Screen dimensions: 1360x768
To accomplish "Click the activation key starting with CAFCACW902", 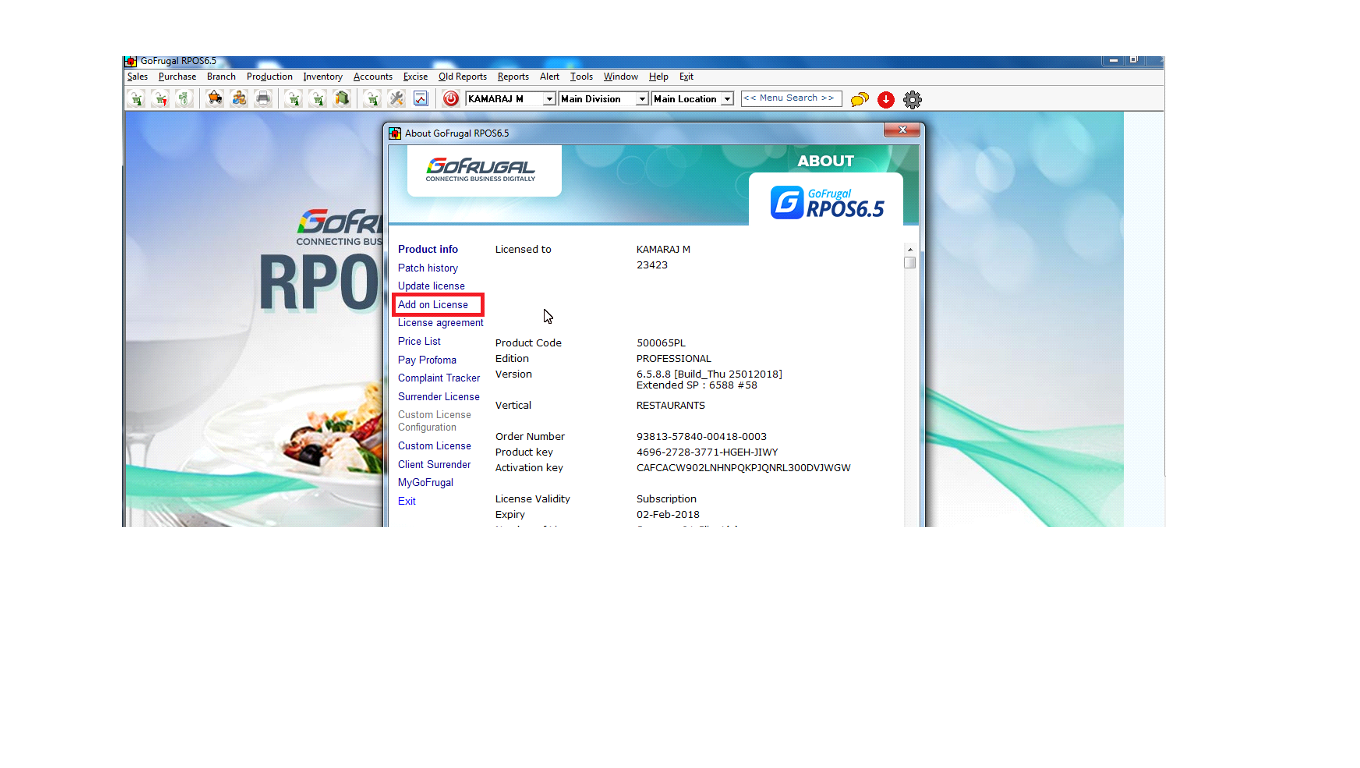I will tap(743, 468).
